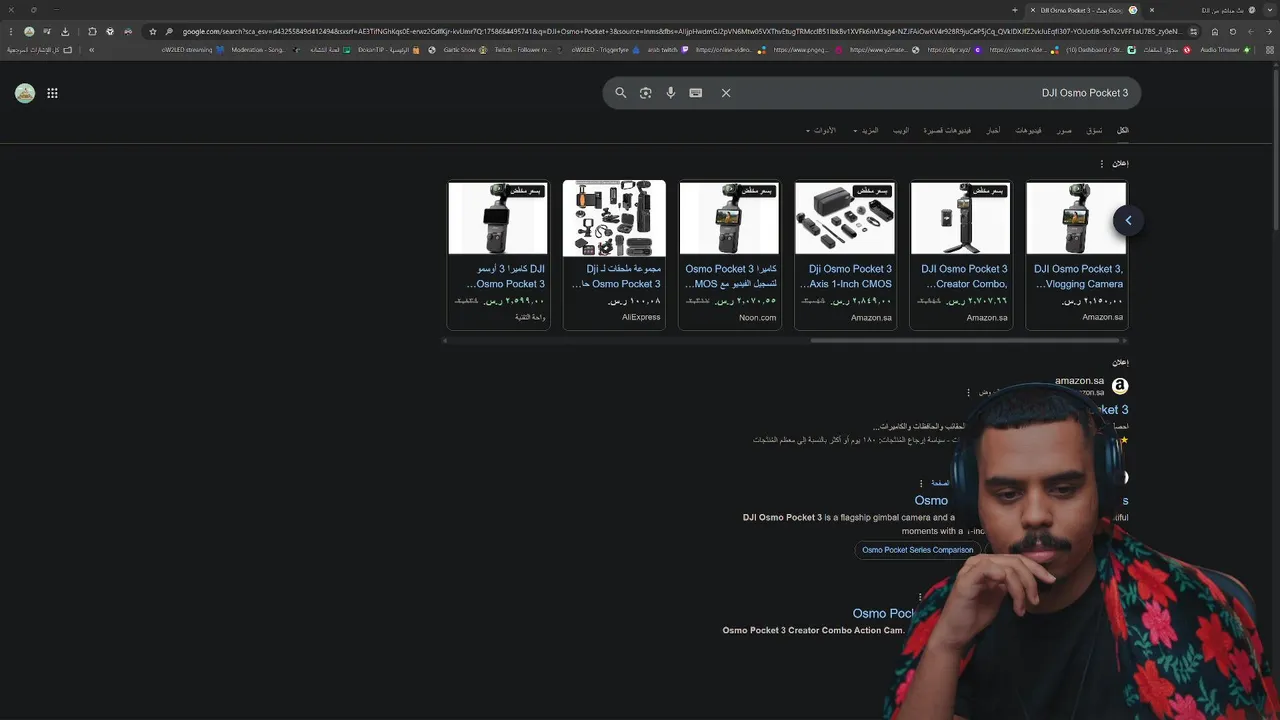Open the Audio Trimmer bookmark
This screenshot has width=1280, height=720.
(1225, 49)
